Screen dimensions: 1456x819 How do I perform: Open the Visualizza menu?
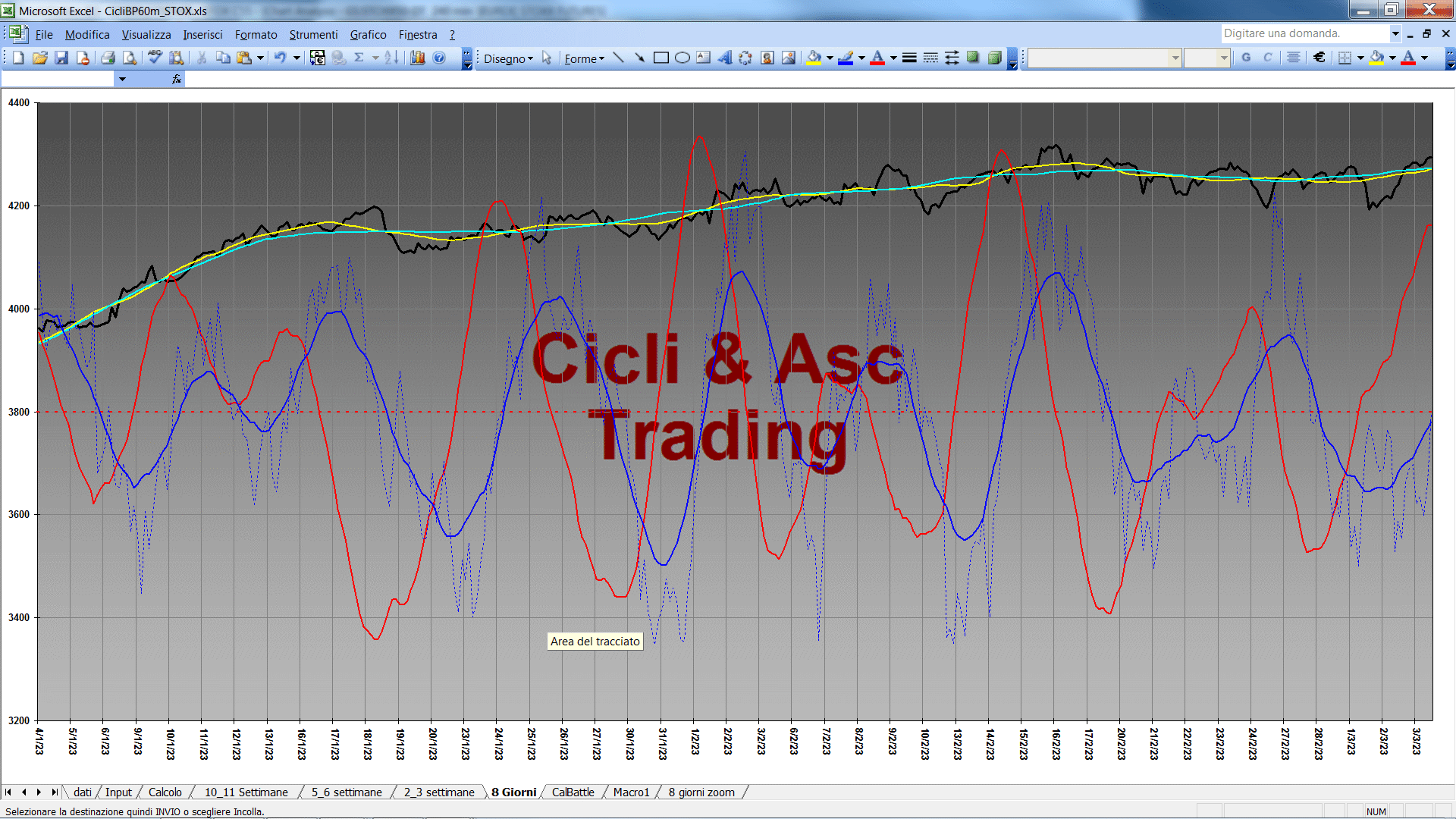point(146,35)
